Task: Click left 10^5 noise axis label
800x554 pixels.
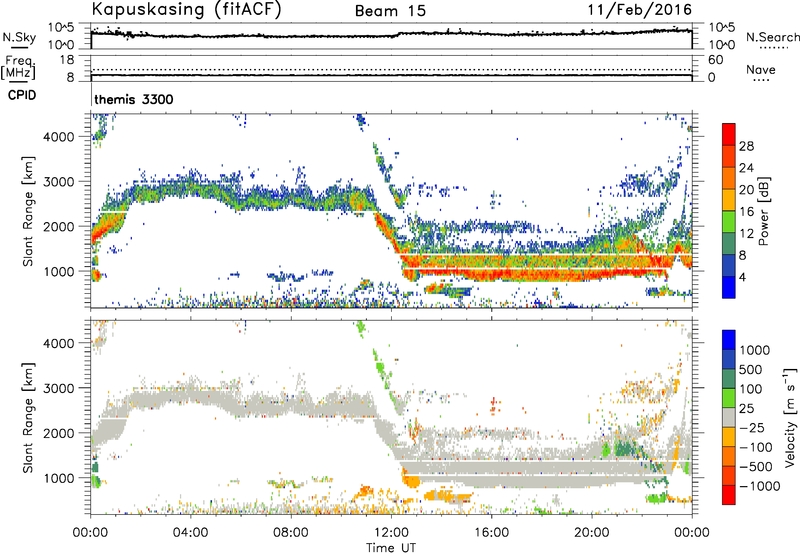Action: click(61, 28)
